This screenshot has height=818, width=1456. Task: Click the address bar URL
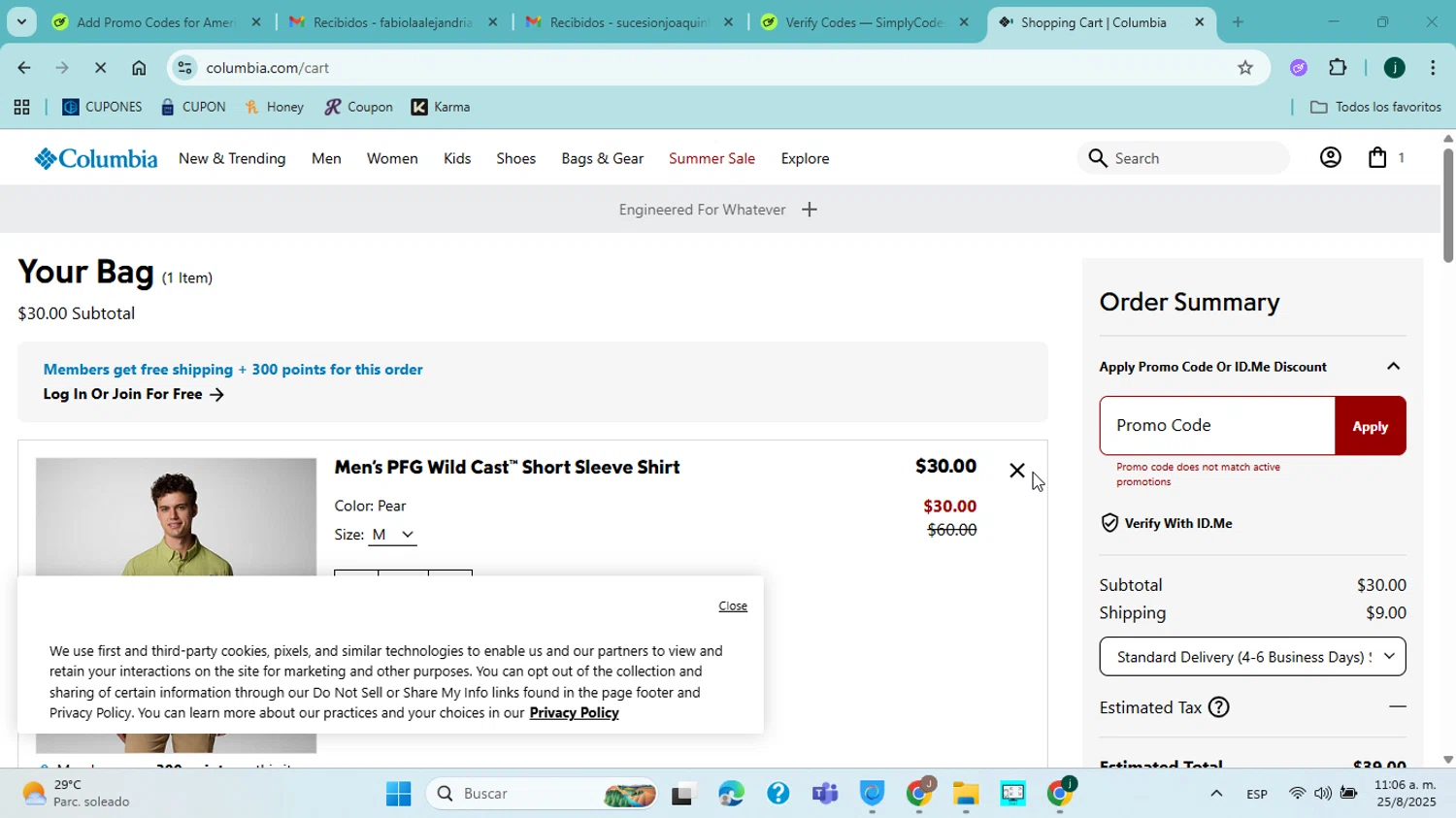(267, 68)
